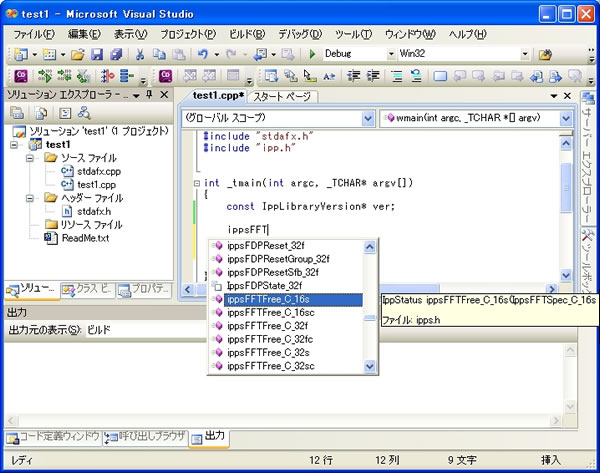Click the Properties icon in Solution Explorer
Image resolution: width=600 pixels, height=473 pixels.
[x=17, y=113]
